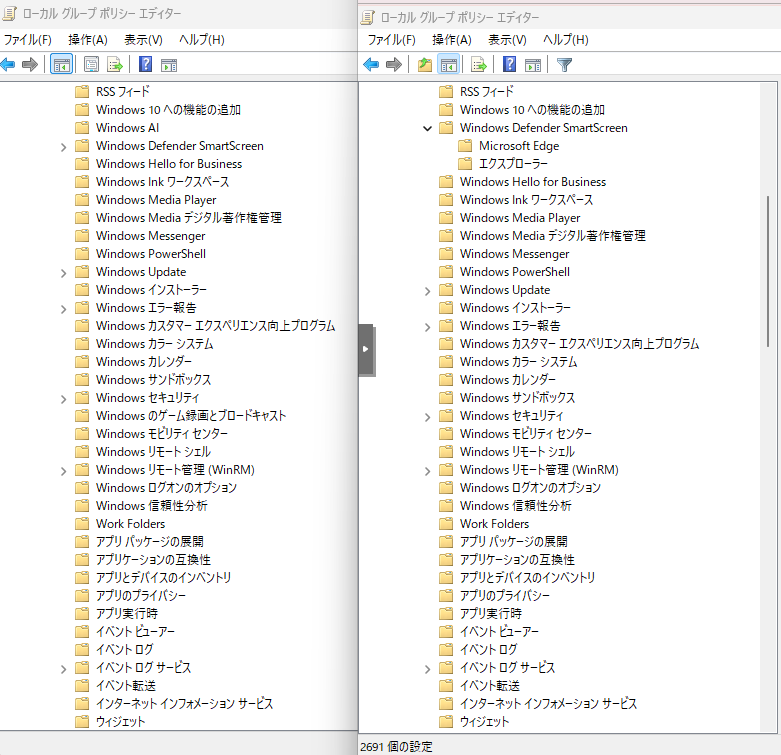781x755 pixels.
Task: Open Help icon in left window toolbar
Action: pos(145,64)
